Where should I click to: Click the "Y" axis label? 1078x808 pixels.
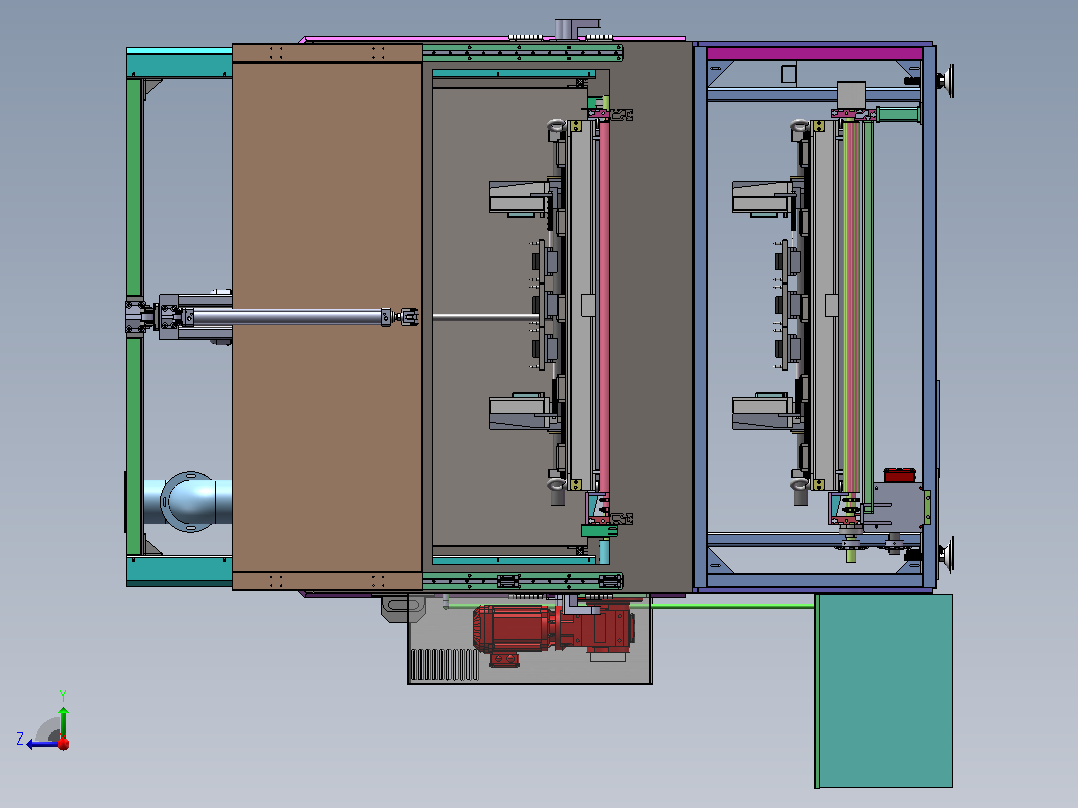click(x=63, y=695)
